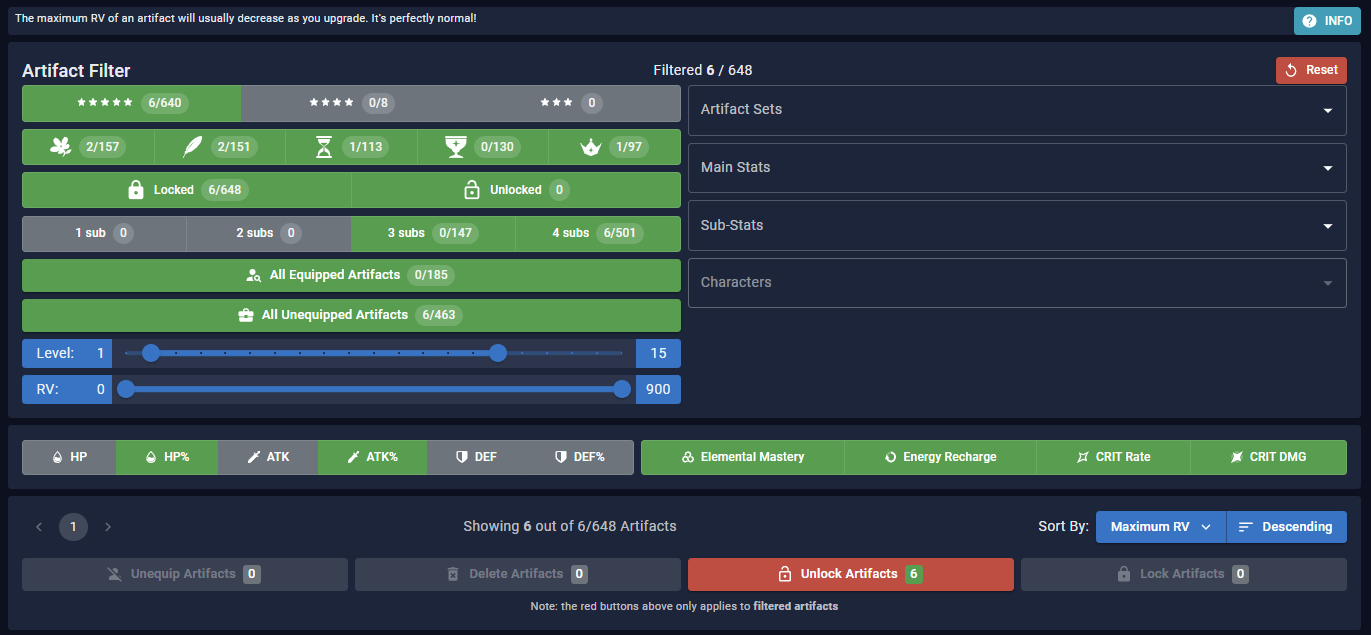Open the Main Stats dropdown

1017,168
